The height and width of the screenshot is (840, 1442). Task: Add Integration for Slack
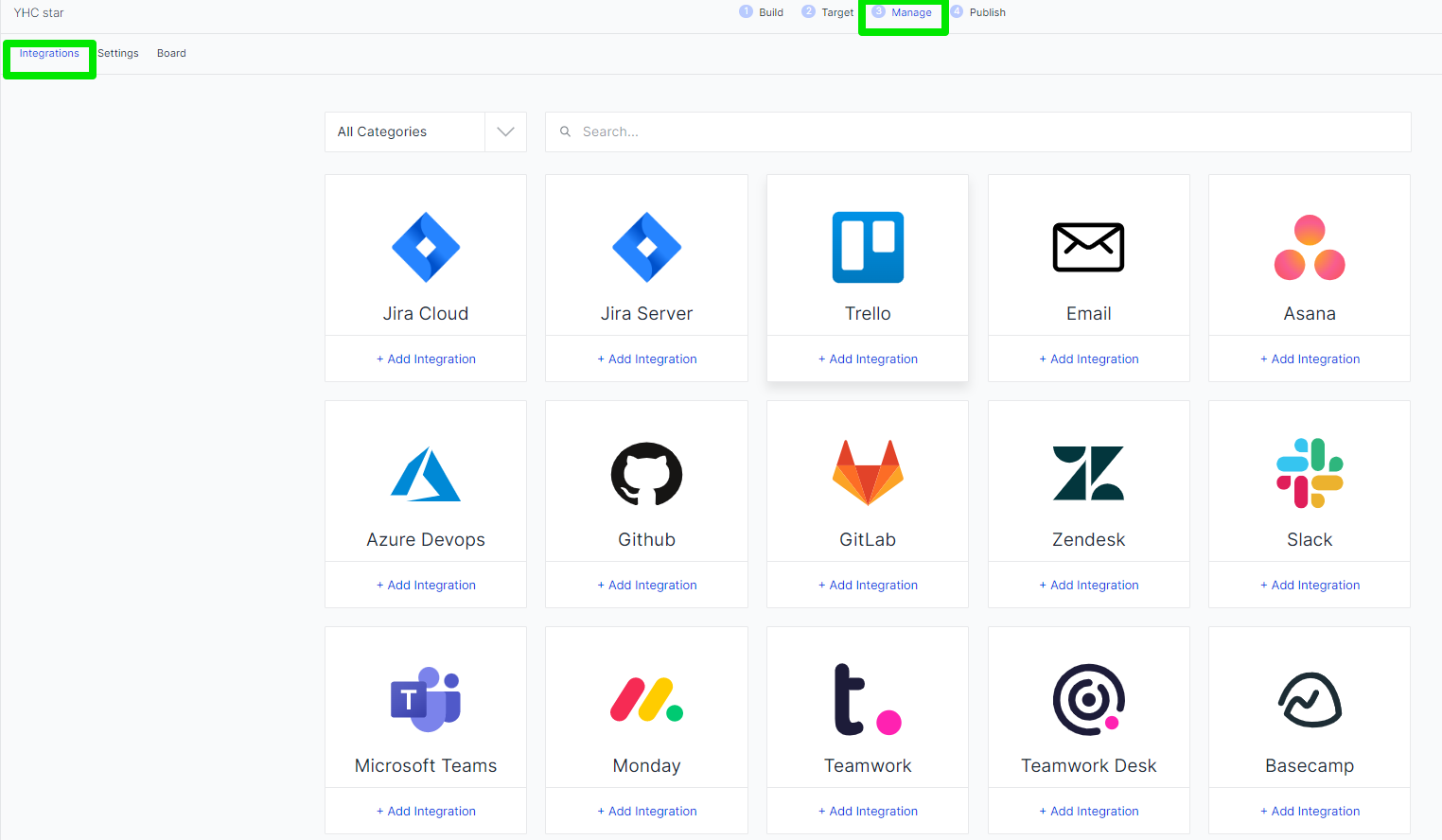tap(1310, 585)
